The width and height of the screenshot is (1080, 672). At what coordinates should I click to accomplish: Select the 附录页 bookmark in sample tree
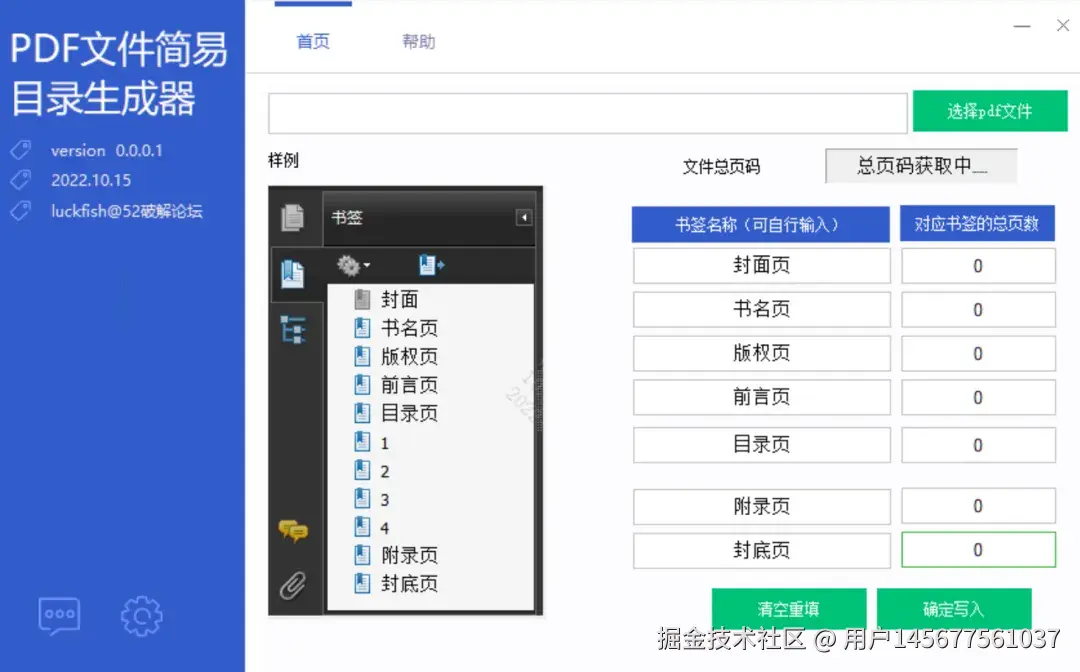(x=410, y=555)
